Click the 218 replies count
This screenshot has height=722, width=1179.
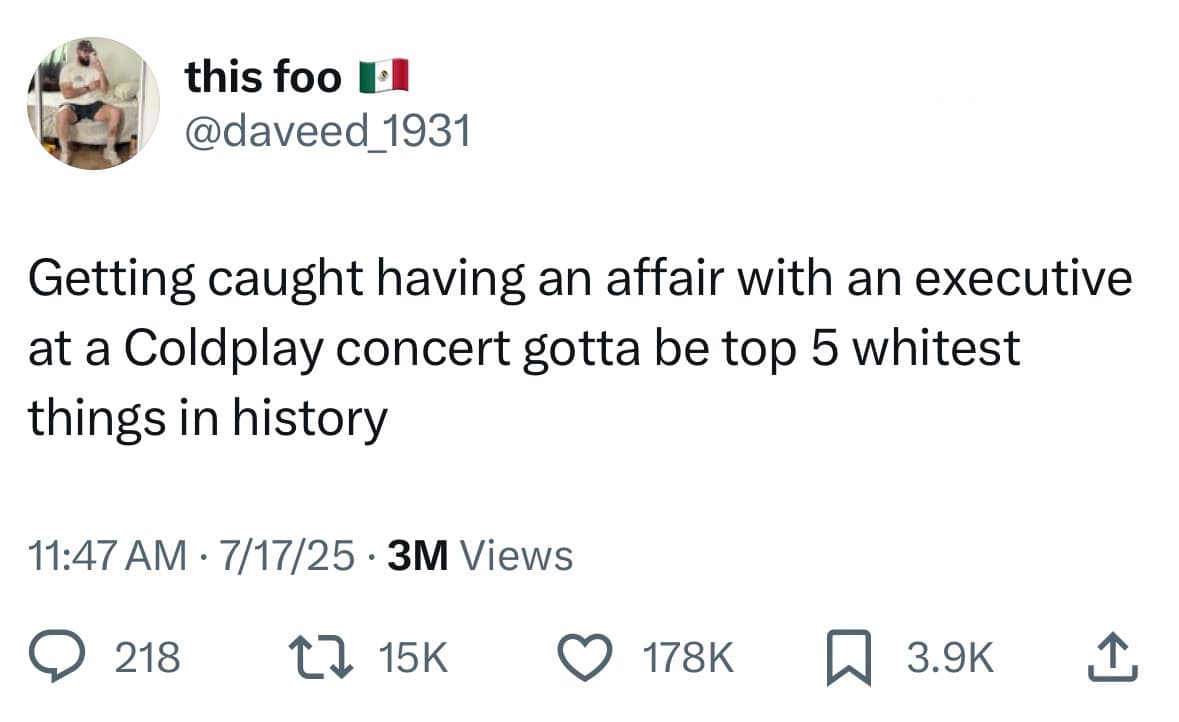click(x=147, y=657)
